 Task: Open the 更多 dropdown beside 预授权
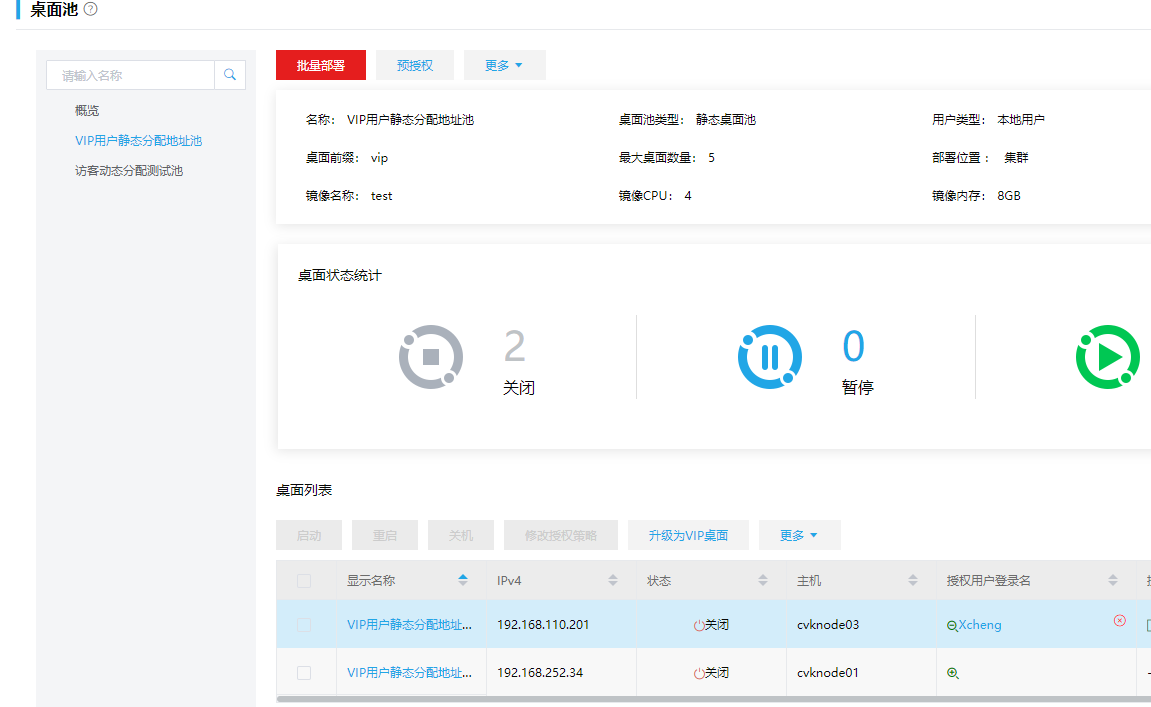(x=504, y=65)
